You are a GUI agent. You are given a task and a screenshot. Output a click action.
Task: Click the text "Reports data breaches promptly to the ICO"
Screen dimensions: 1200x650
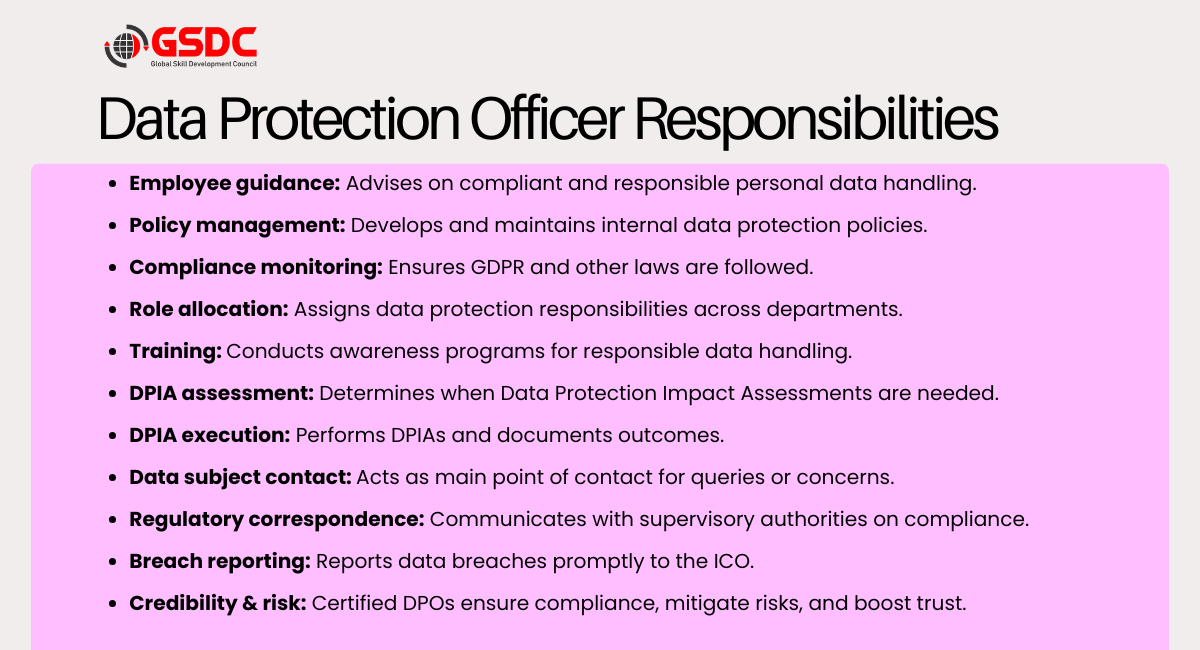tap(534, 561)
